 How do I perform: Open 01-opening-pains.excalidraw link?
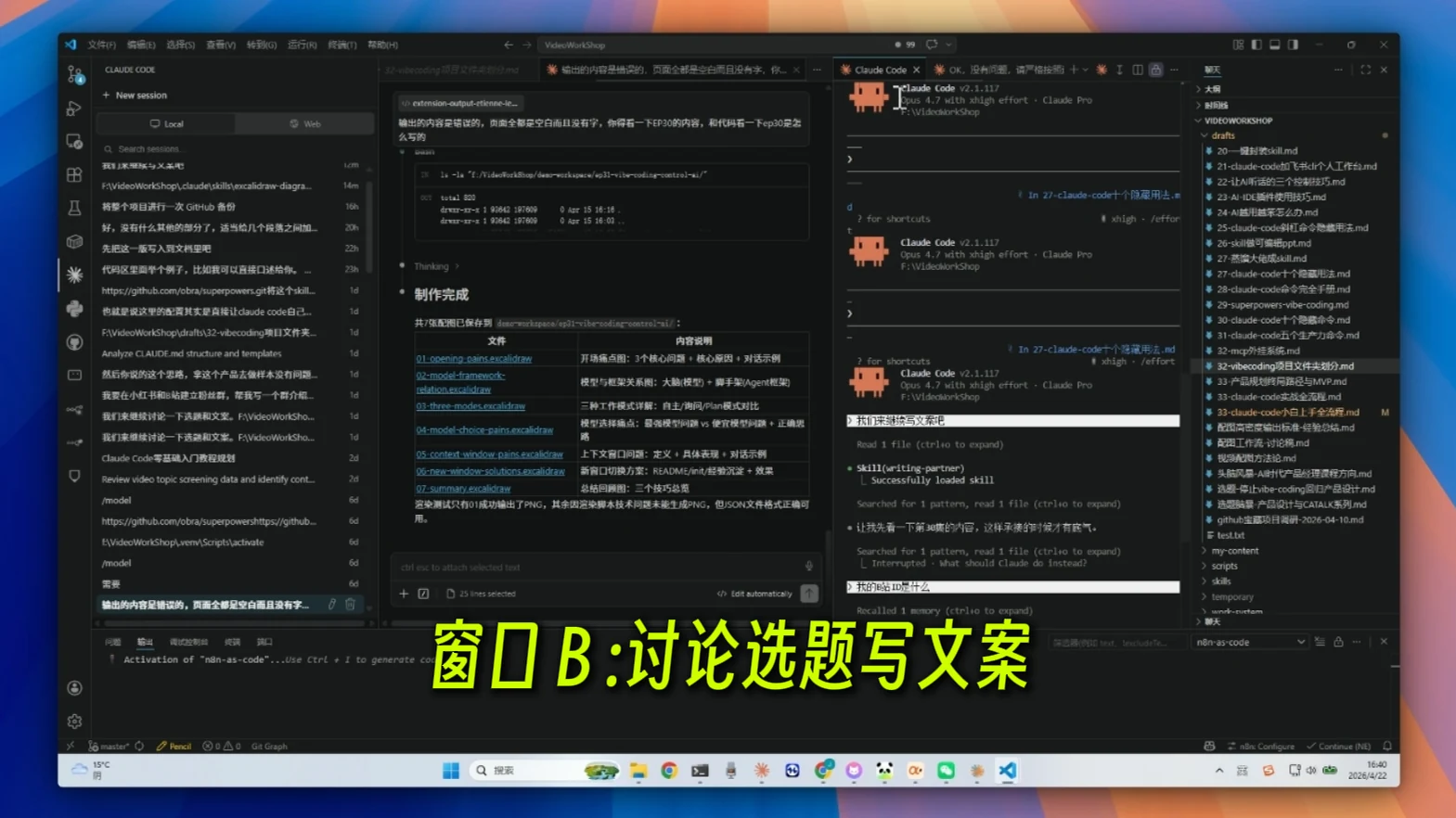(473, 358)
